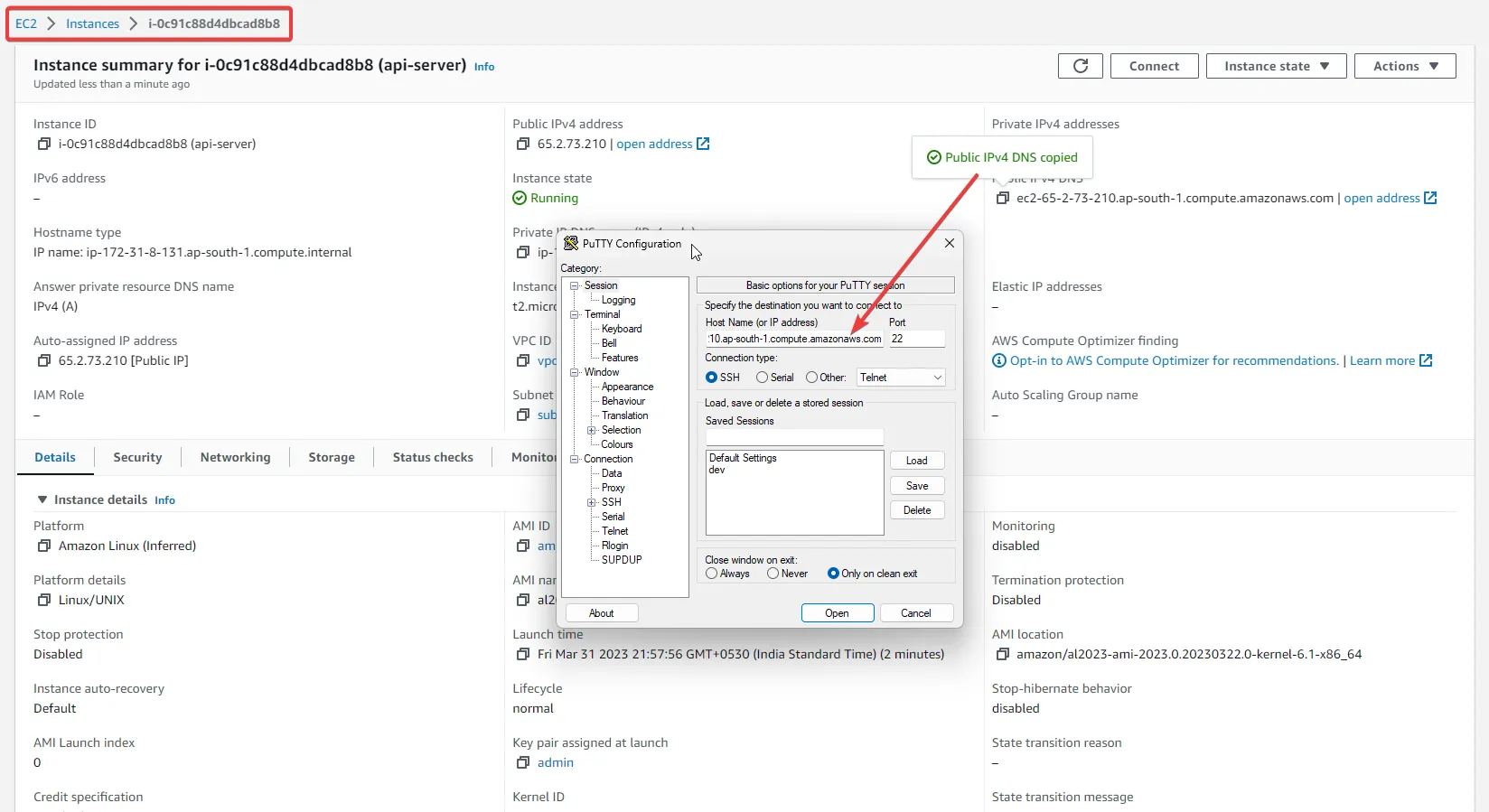This screenshot has width=1489, height=812.
Task: Collapse the Instance details section
Action: [42, 499]
